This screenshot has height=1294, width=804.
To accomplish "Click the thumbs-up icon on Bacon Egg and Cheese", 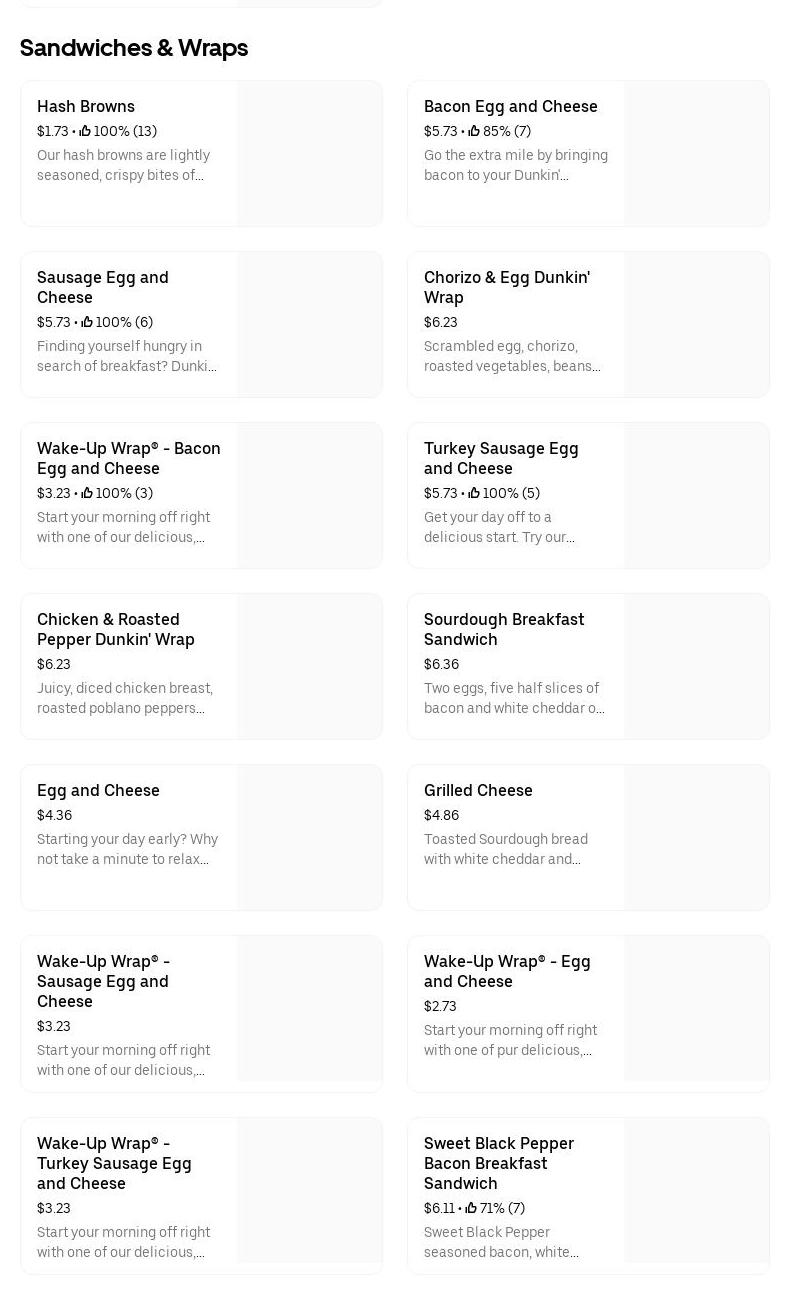I will tap(474, 131).
